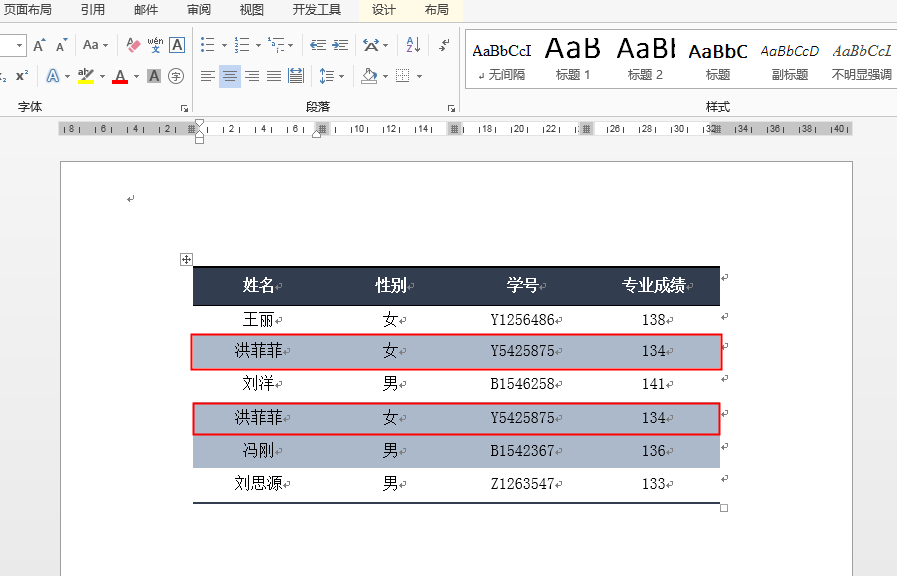This screenshot has width=897, height=576.
Task: Click the shrink font size icon
Action: (x=61, y=45)
